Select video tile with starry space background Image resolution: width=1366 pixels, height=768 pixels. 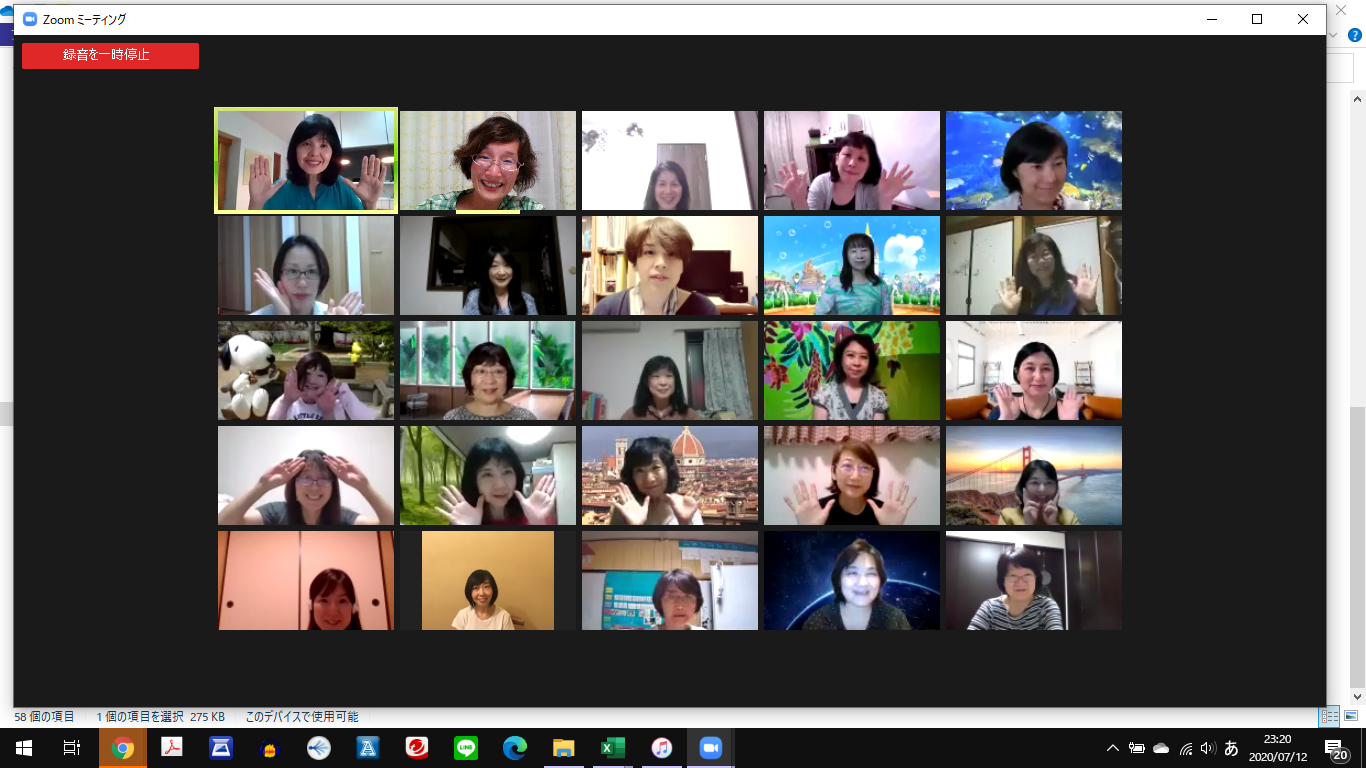852,580
